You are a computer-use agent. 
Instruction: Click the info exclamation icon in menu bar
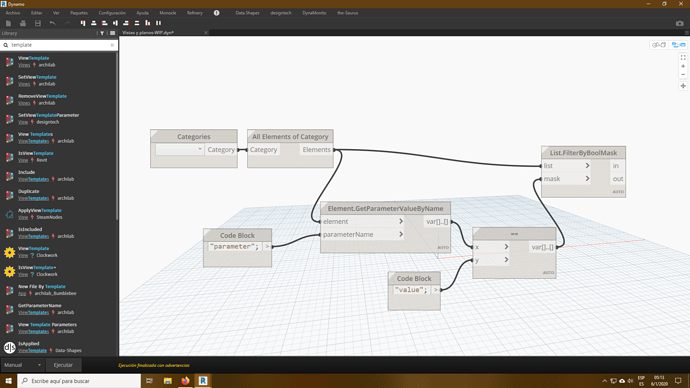click(217, 13)
